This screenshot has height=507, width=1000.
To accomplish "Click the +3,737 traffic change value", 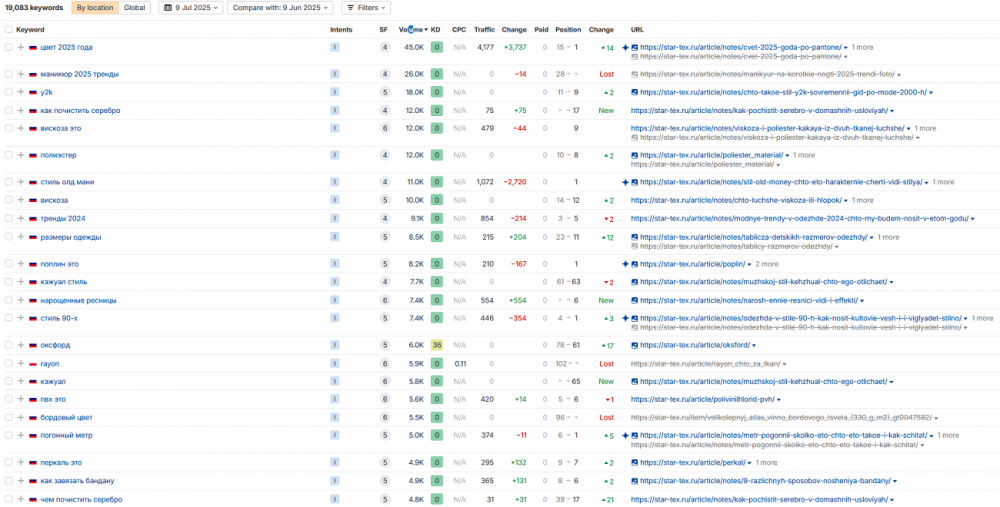I will [515, 47].
